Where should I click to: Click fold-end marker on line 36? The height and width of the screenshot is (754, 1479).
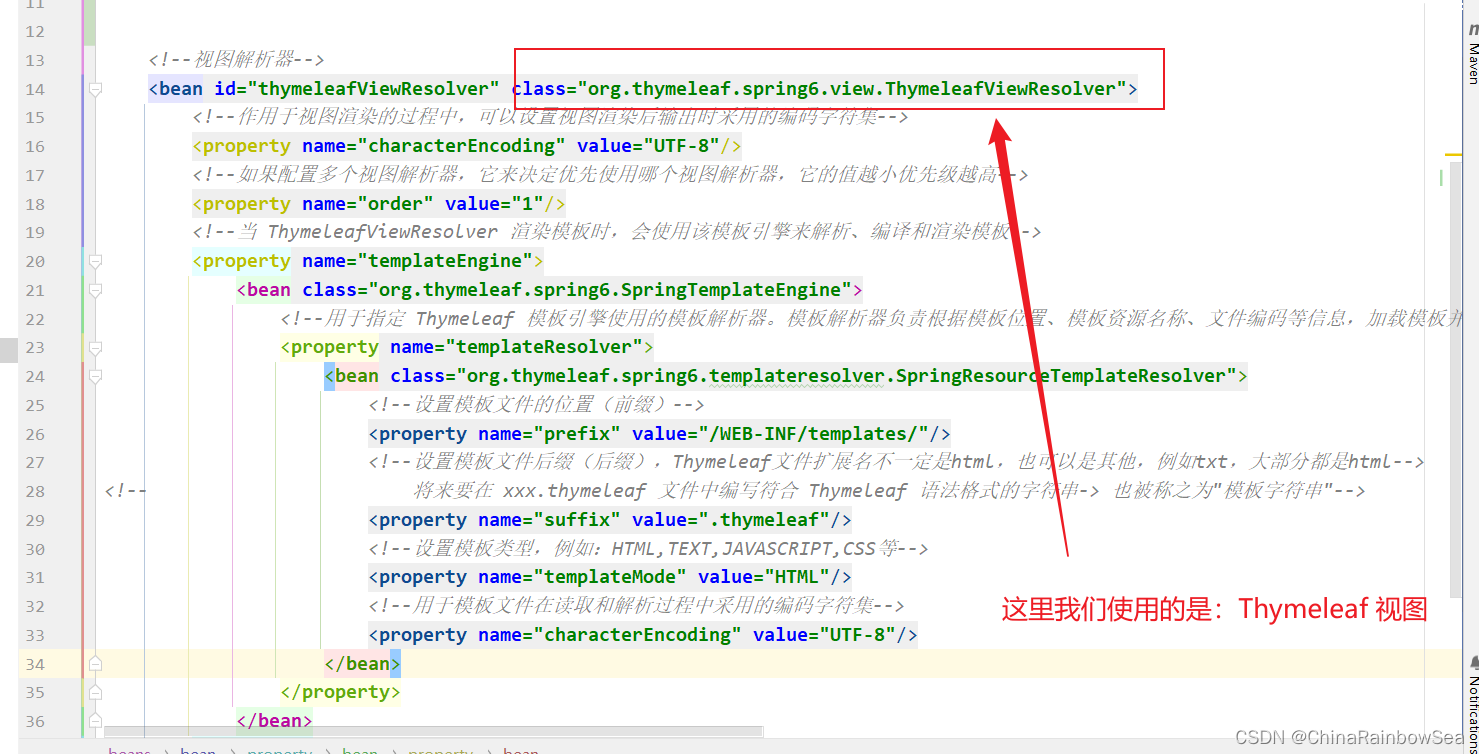[x=95, y=721]
